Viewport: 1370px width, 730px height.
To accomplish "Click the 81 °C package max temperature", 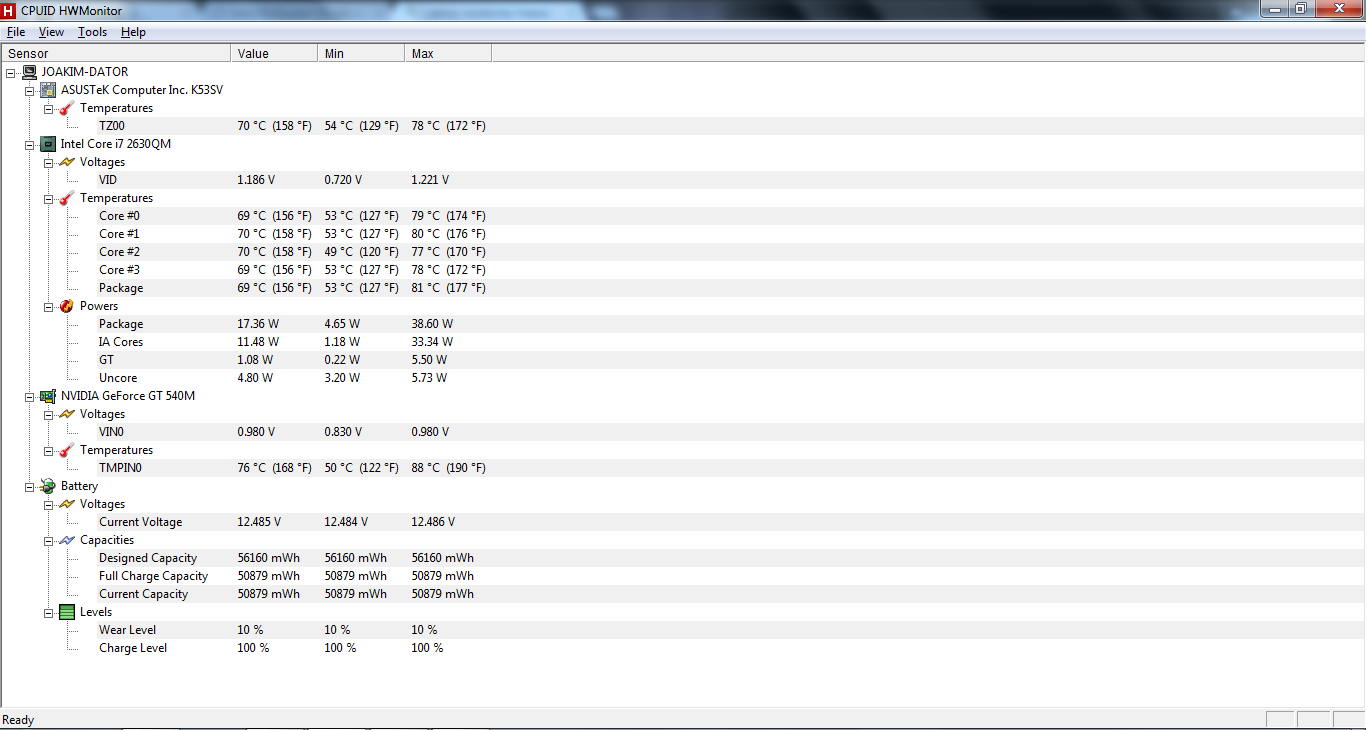I will pyautogui.click(x=448, y=288).
